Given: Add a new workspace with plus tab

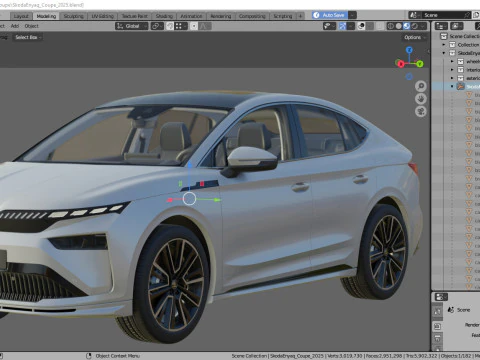Looking at the screenshot, I should coord(300,16).
